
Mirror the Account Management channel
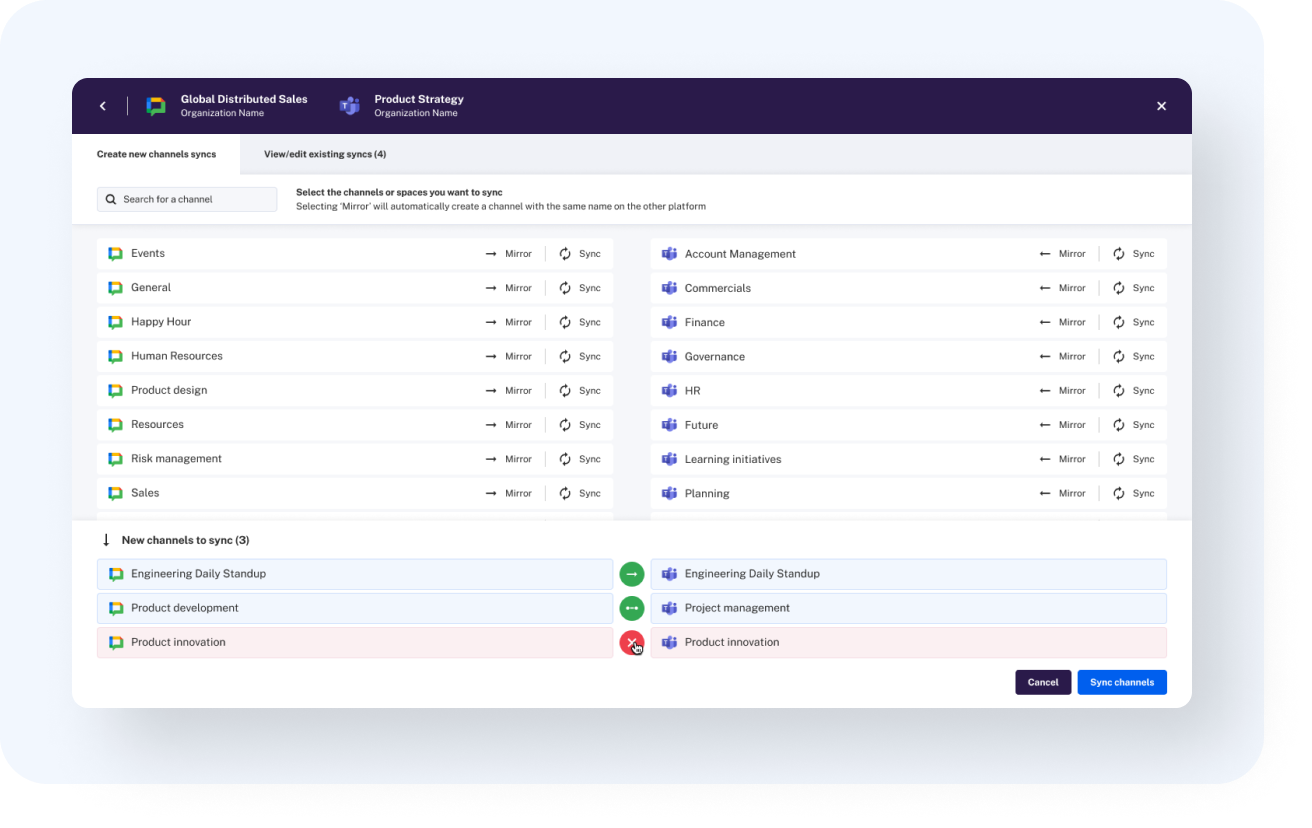(1062, 254)
